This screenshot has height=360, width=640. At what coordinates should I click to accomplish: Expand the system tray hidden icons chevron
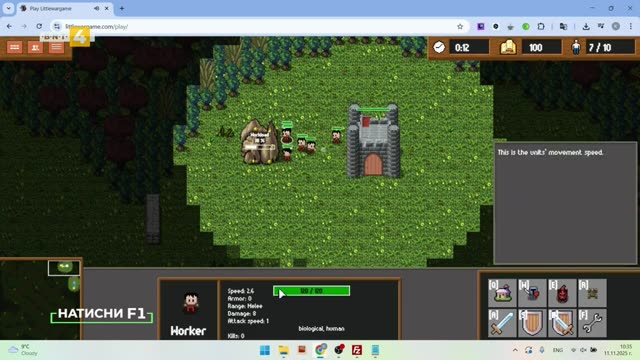coord(515,350)
